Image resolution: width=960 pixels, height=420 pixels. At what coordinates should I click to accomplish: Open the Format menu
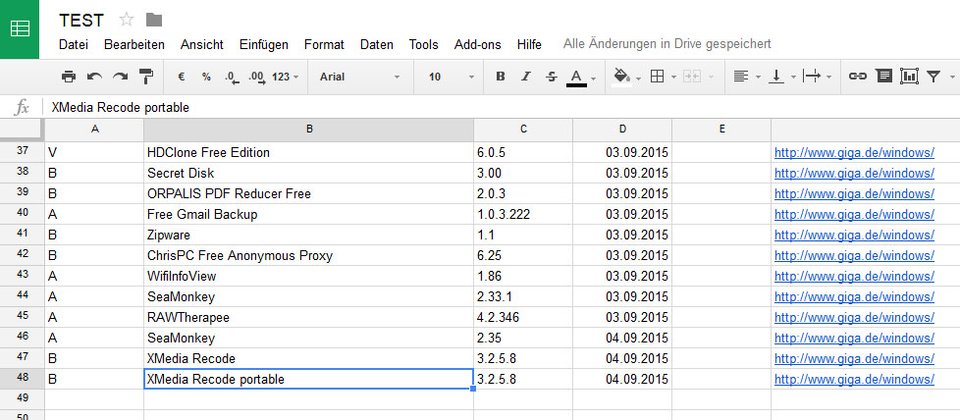(x=324, y=45)
